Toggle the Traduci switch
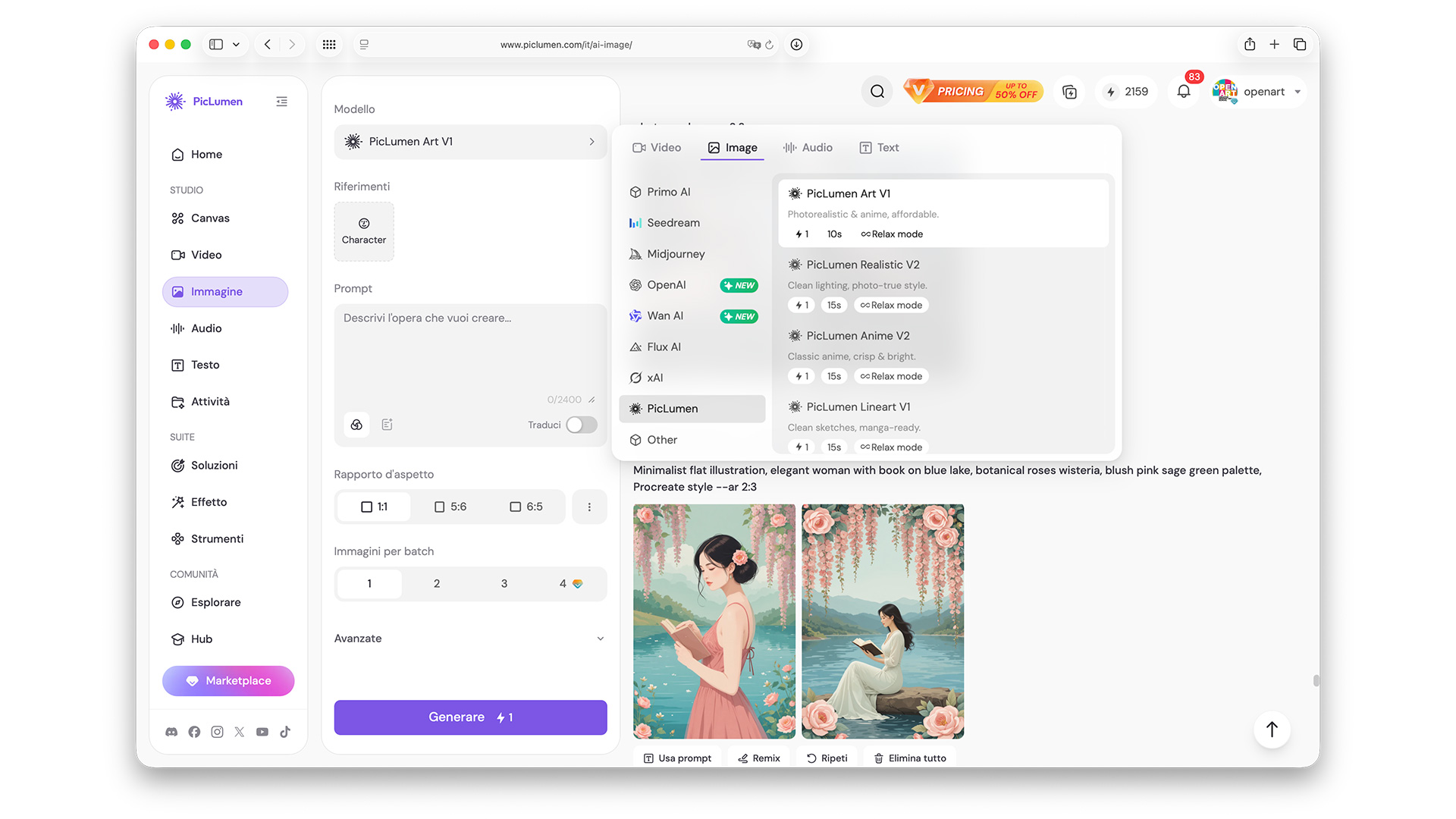The image size is (1456, 819). [582, 425]
